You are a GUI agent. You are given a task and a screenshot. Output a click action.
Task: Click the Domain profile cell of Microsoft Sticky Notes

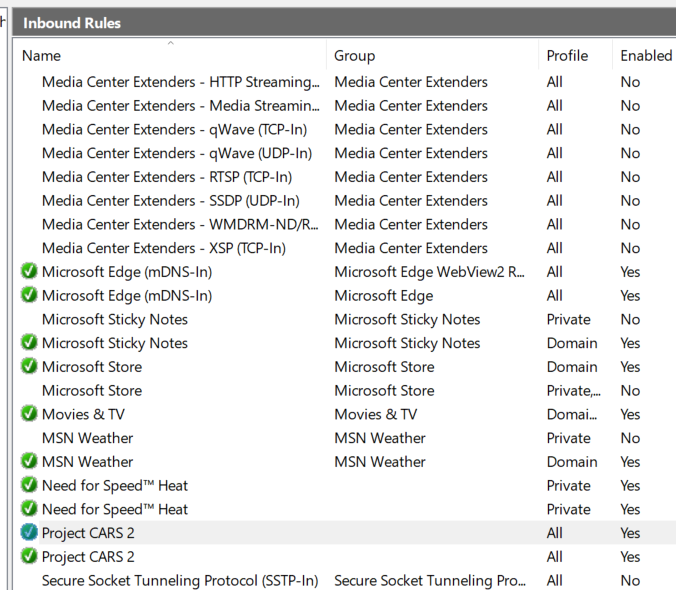[x=572, y=343]
